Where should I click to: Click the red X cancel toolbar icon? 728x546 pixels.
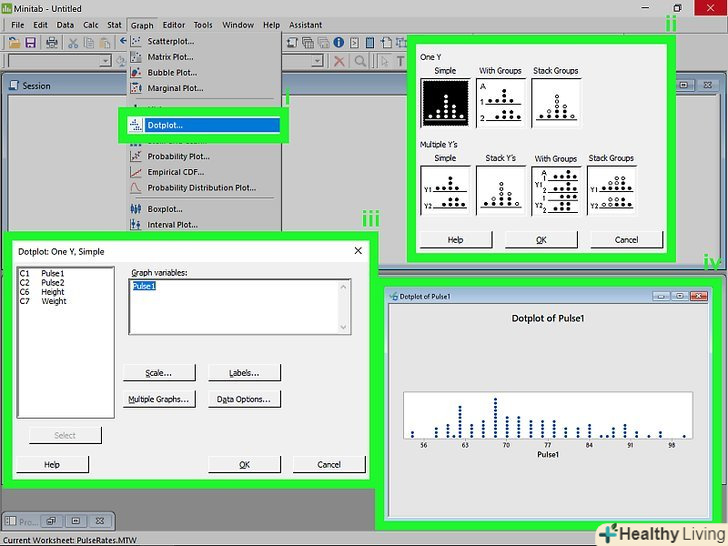(339, 61)
